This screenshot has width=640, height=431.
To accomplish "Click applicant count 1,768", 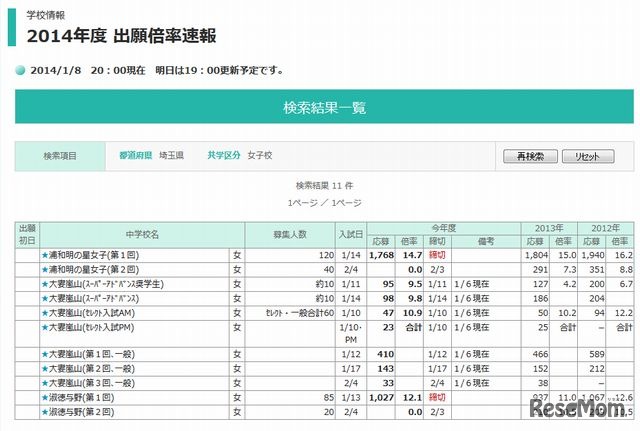I will 382,255.
